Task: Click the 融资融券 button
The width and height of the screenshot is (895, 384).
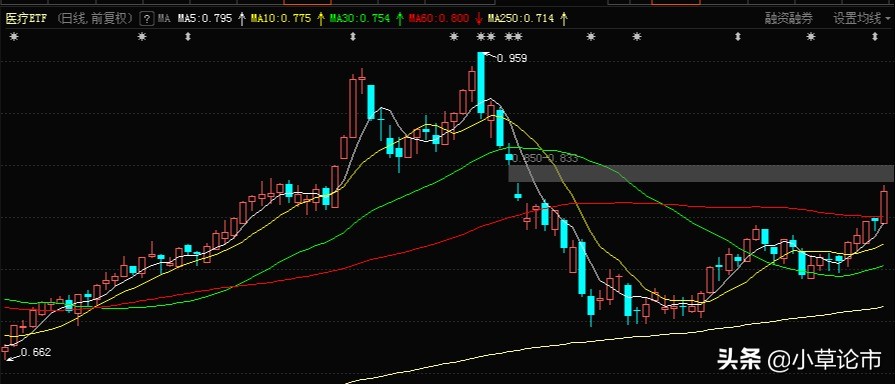Action: click(789, 19)
